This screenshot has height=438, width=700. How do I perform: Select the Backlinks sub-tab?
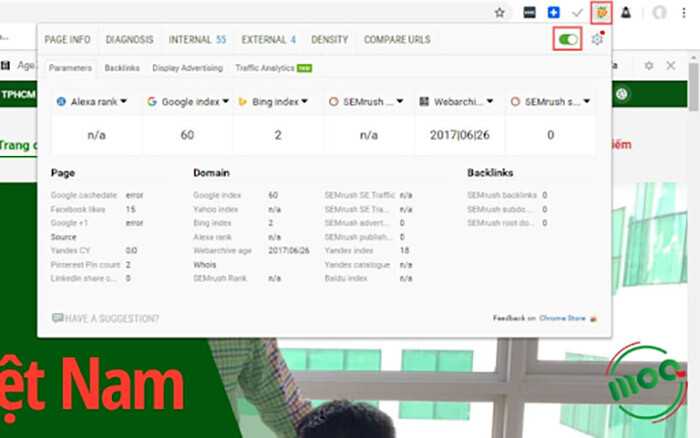click(122, 68)
